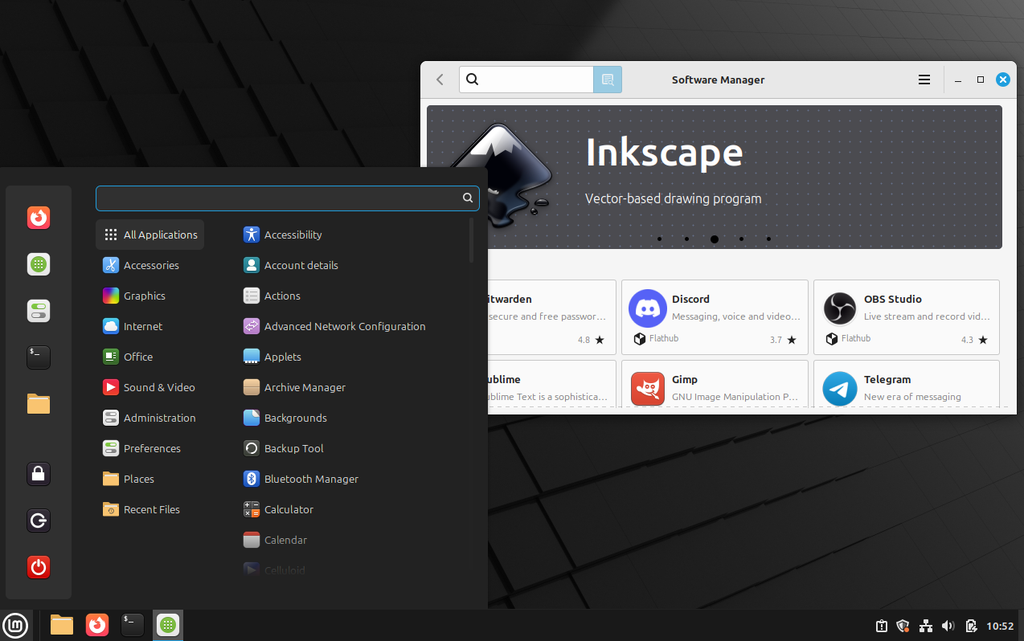Image resolution: width=1024 pixels, height=641 pixels.
Task: Click the volume icon in system tray
Action: [x=948, y=626]
